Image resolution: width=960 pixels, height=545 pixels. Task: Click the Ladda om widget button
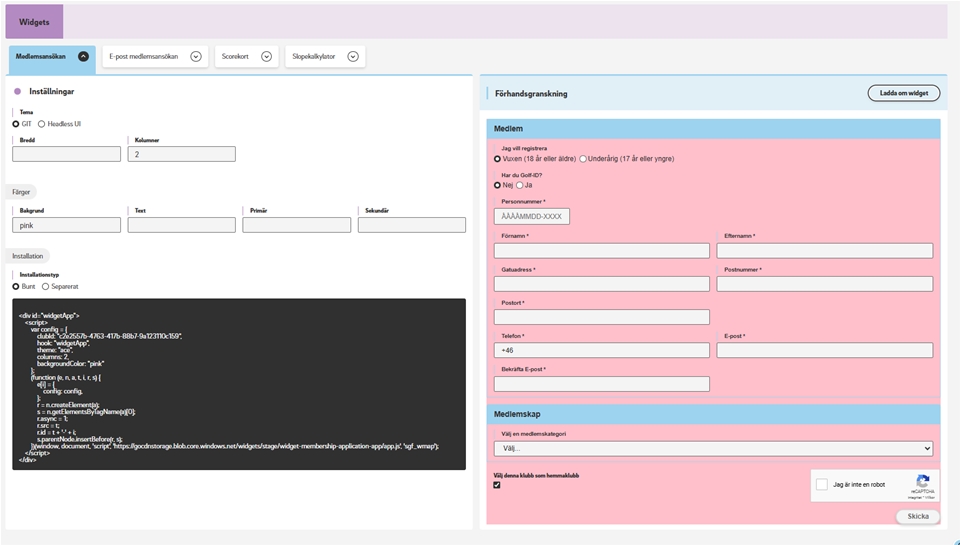903,93
